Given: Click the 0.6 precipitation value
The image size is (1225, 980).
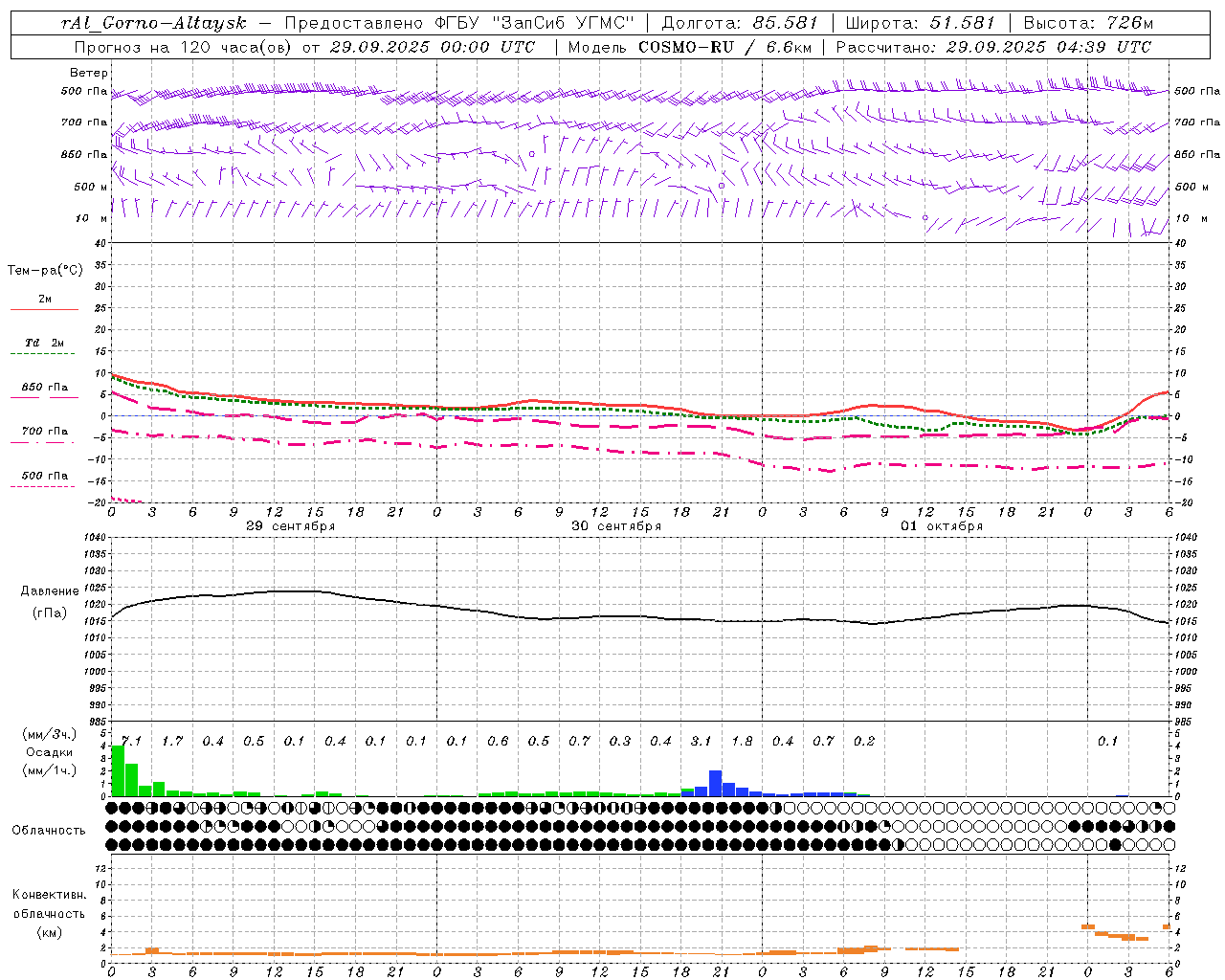Looking at the screenshot, I should pos(498,741).
